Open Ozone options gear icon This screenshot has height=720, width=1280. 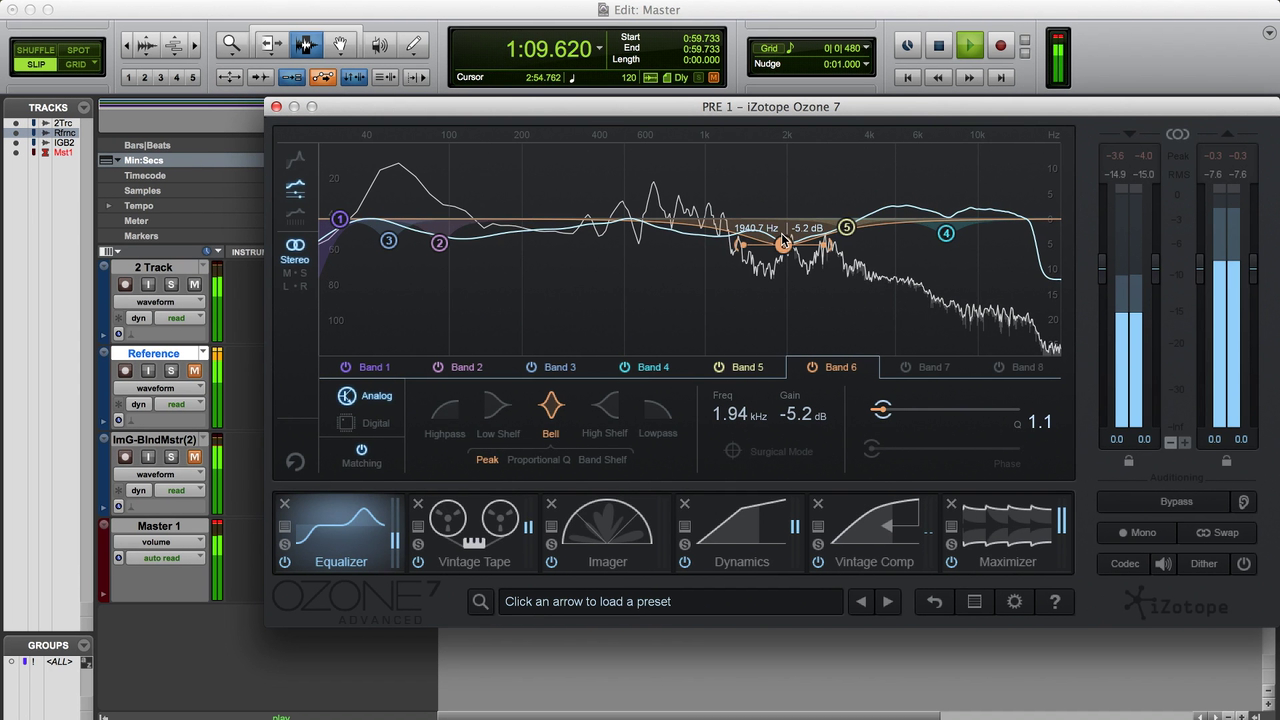coord(1014,601)
